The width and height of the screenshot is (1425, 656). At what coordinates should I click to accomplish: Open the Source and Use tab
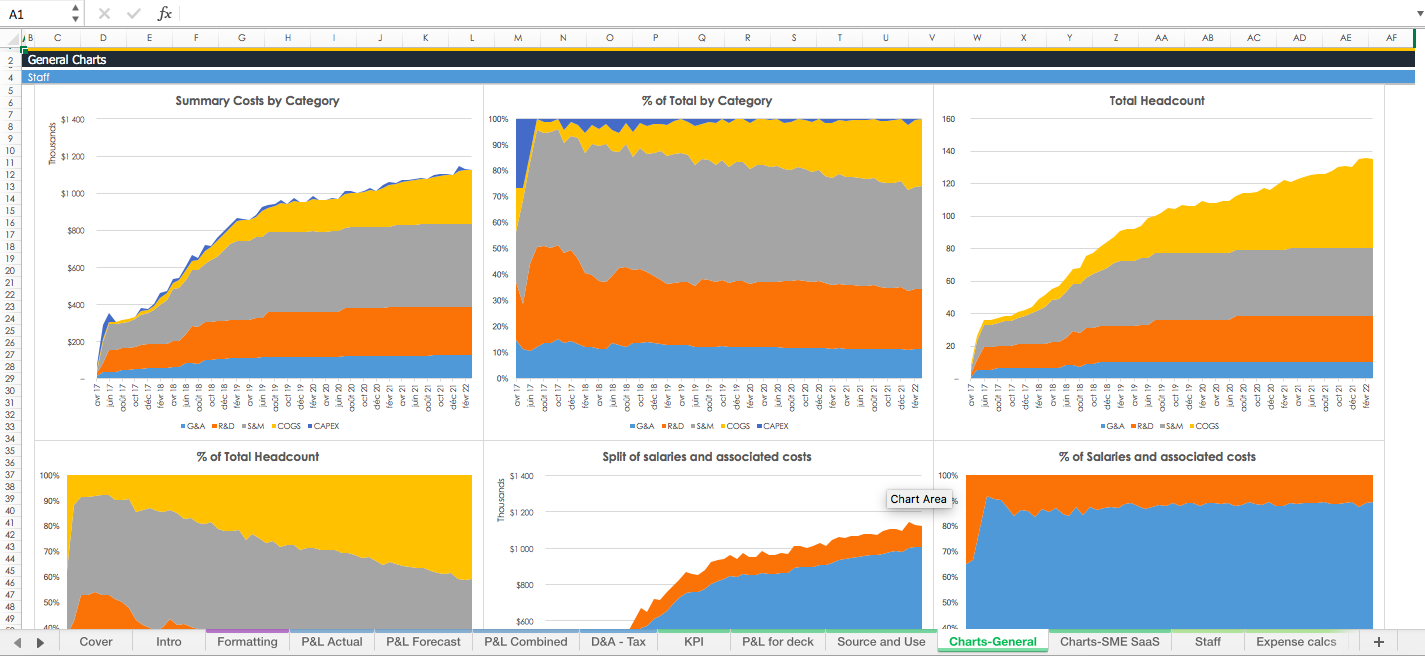tap(881, 642)
